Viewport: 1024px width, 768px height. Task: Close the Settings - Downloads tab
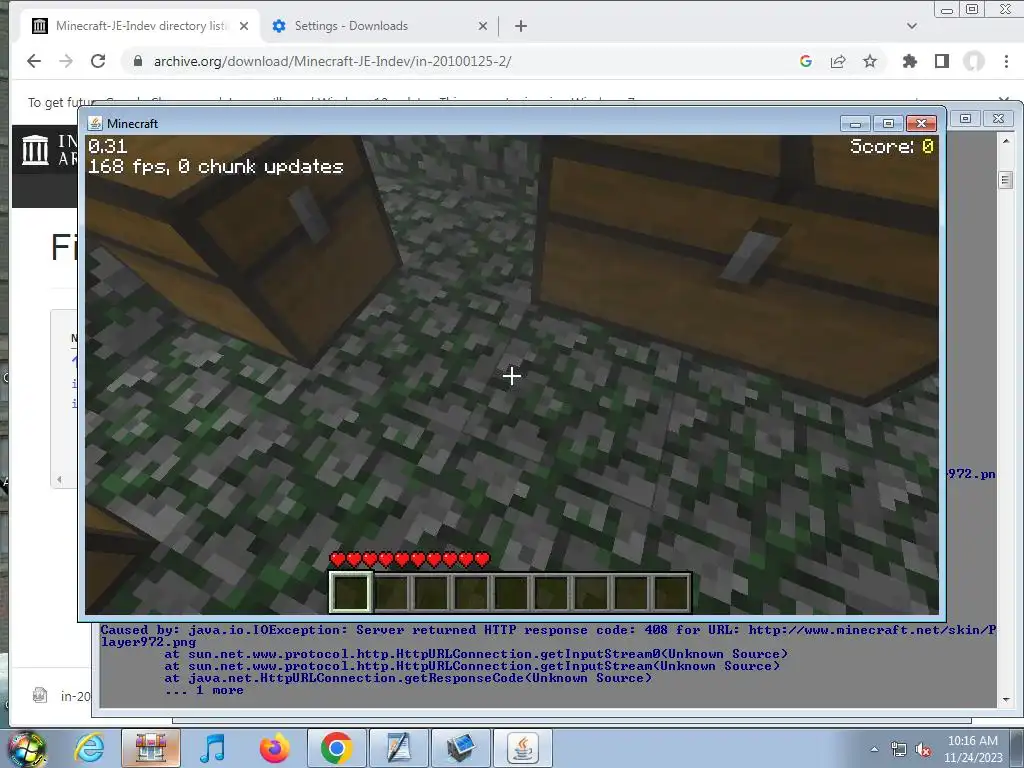coord(483,26)
